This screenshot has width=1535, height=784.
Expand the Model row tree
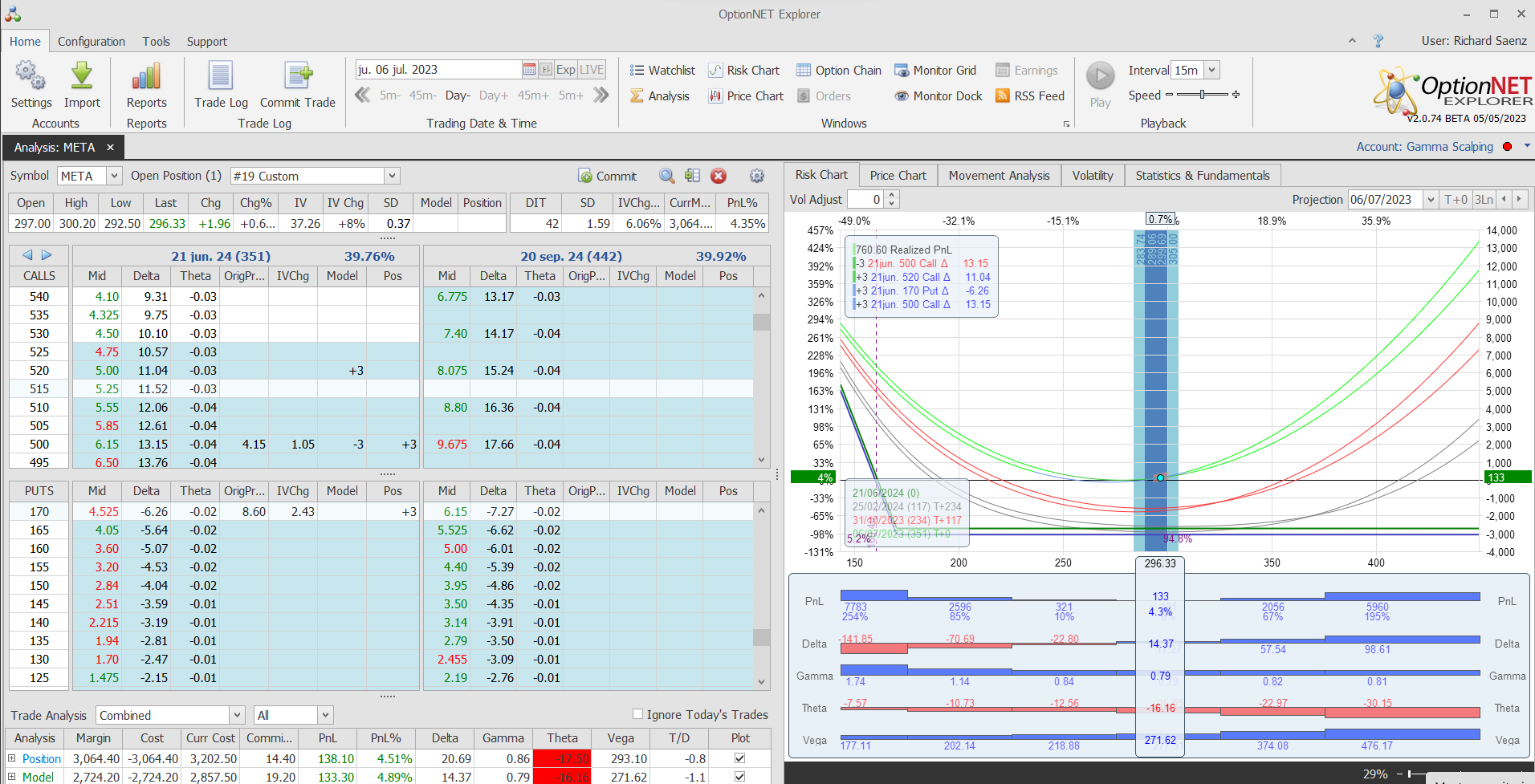coord(11,776)
